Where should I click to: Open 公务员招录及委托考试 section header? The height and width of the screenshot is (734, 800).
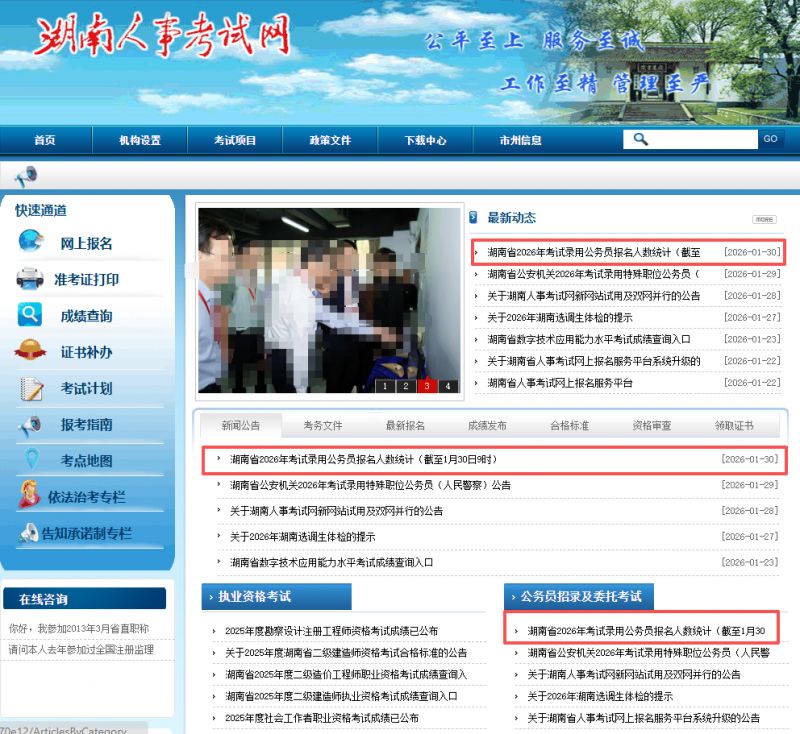click(579, 596)
